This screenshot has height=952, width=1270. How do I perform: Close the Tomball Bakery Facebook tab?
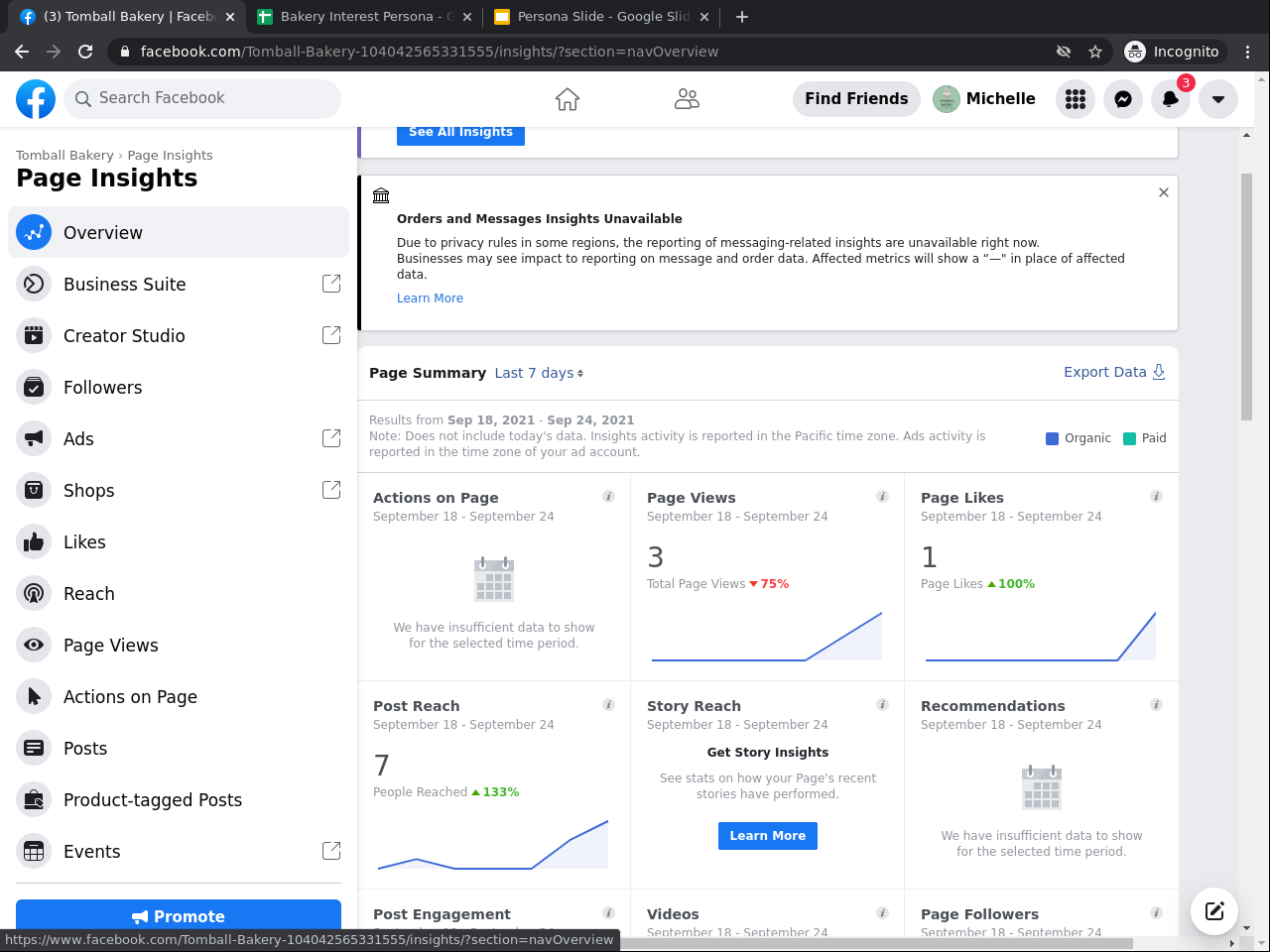coord(230,17)
